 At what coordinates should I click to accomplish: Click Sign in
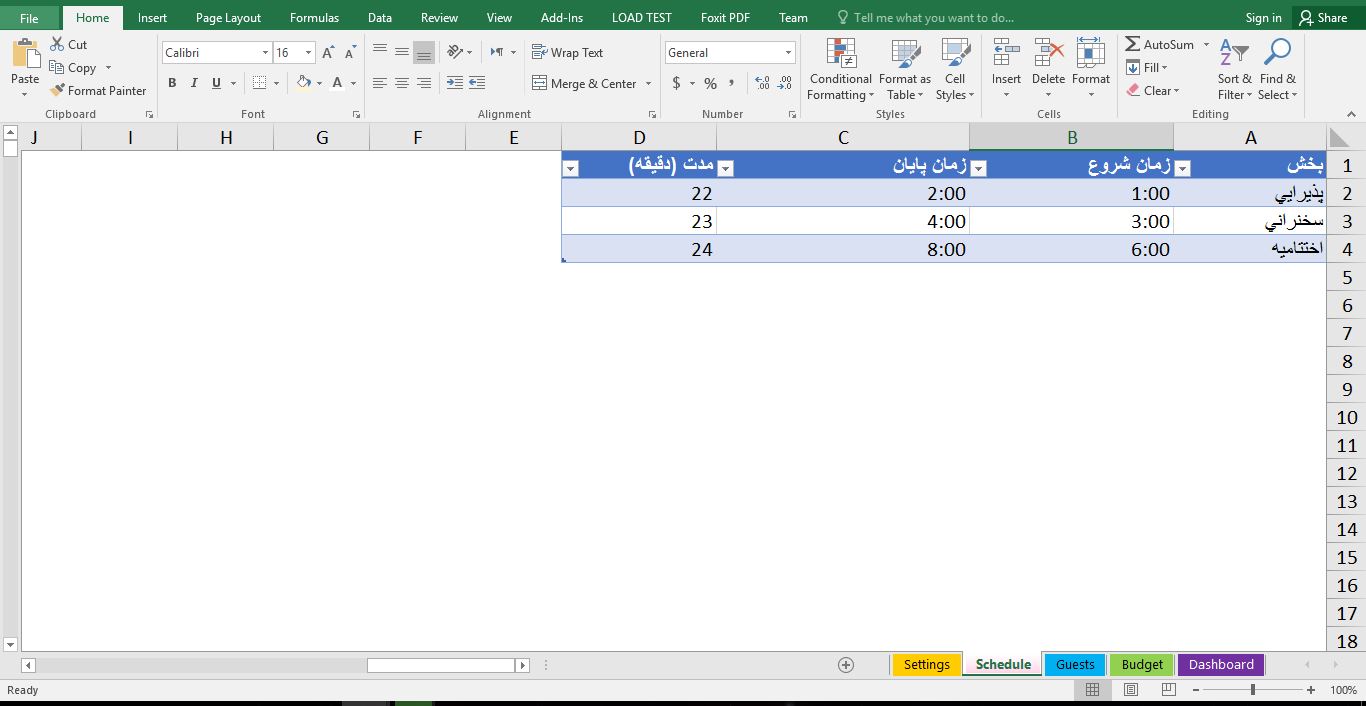[1263, 18]
